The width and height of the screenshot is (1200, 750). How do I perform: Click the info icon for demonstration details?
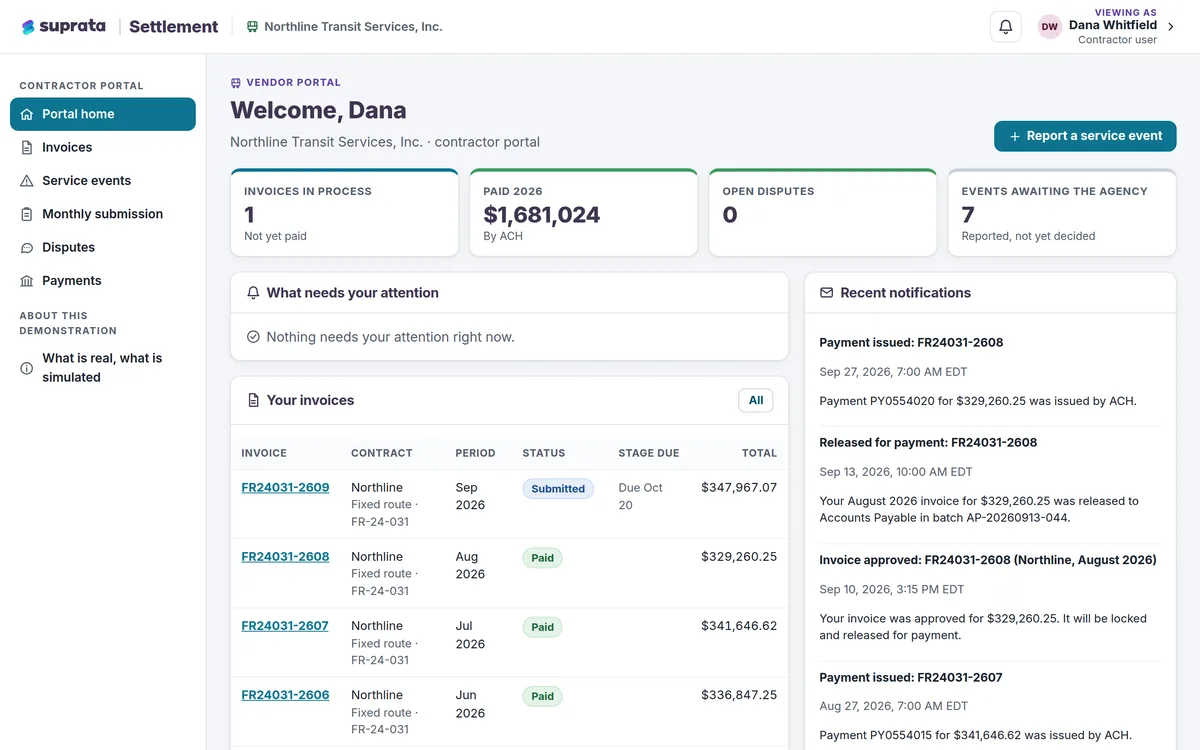(x=27, y=368)
